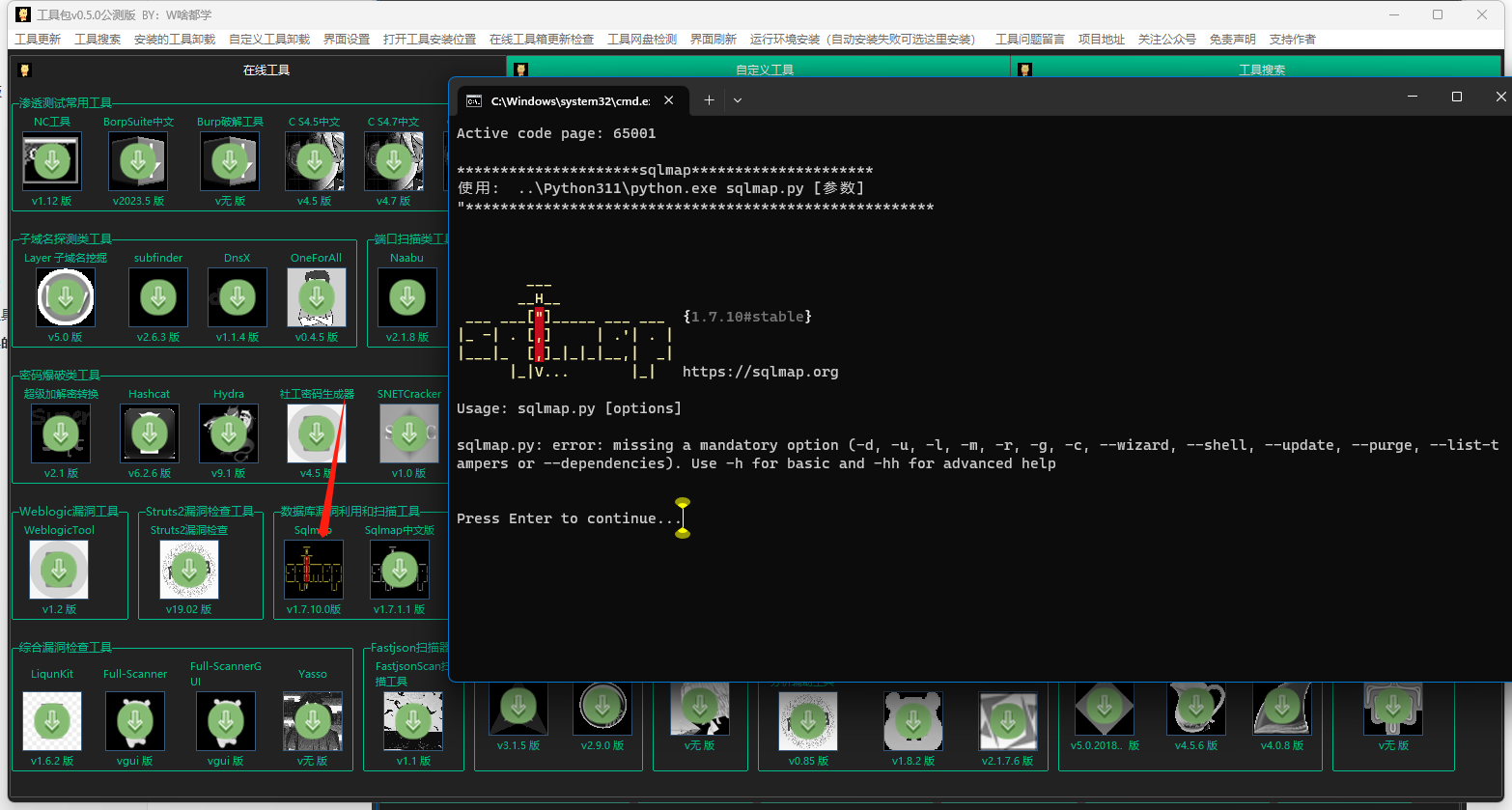
Task: Maximize the cmd terminal window
Action: point(1457,97)
